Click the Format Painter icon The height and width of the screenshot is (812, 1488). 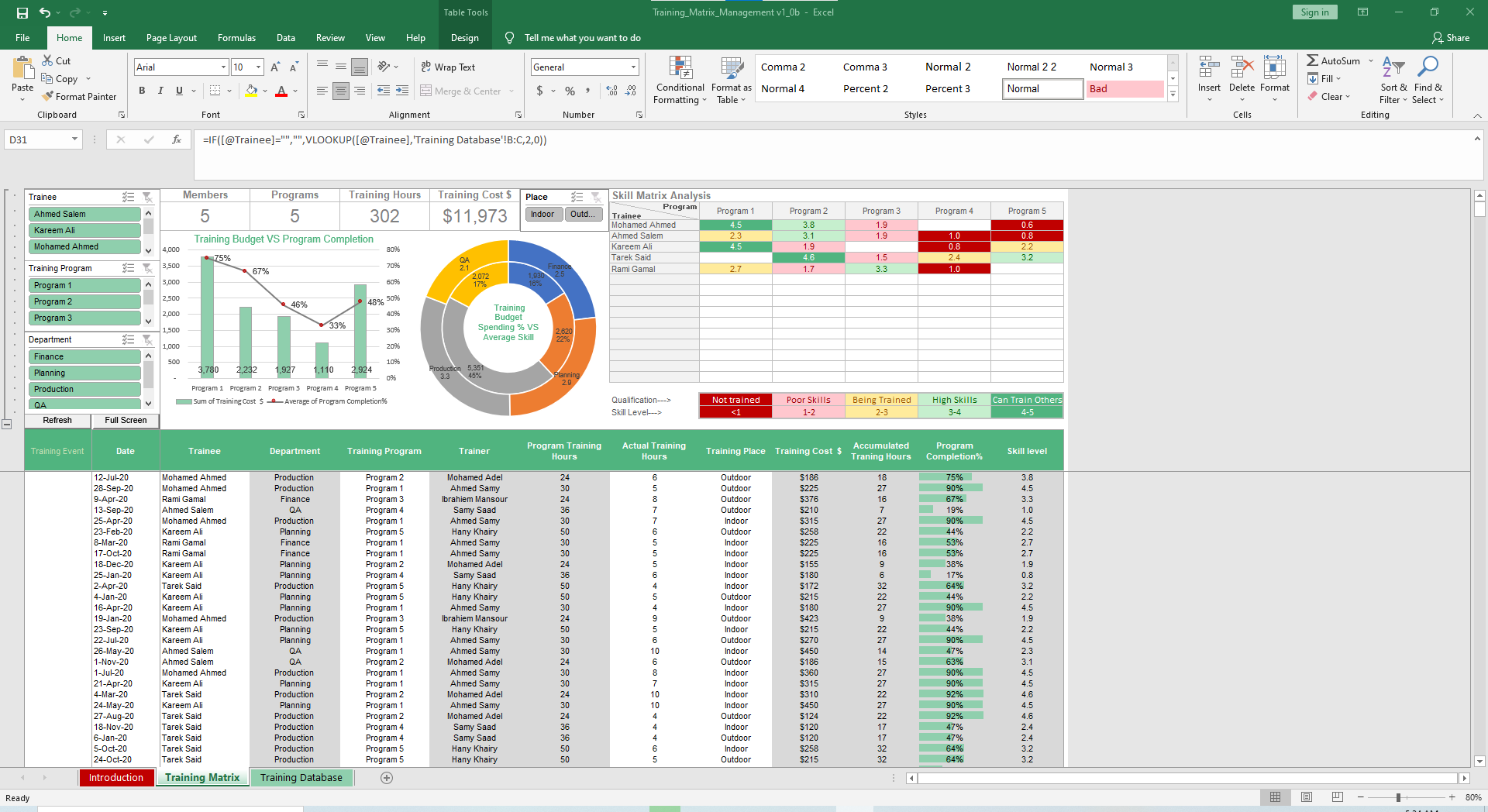[48, 97]
